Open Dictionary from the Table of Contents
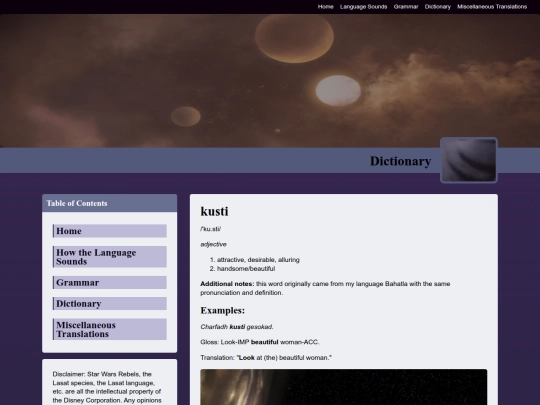540x405 pixels. point(110,304)
